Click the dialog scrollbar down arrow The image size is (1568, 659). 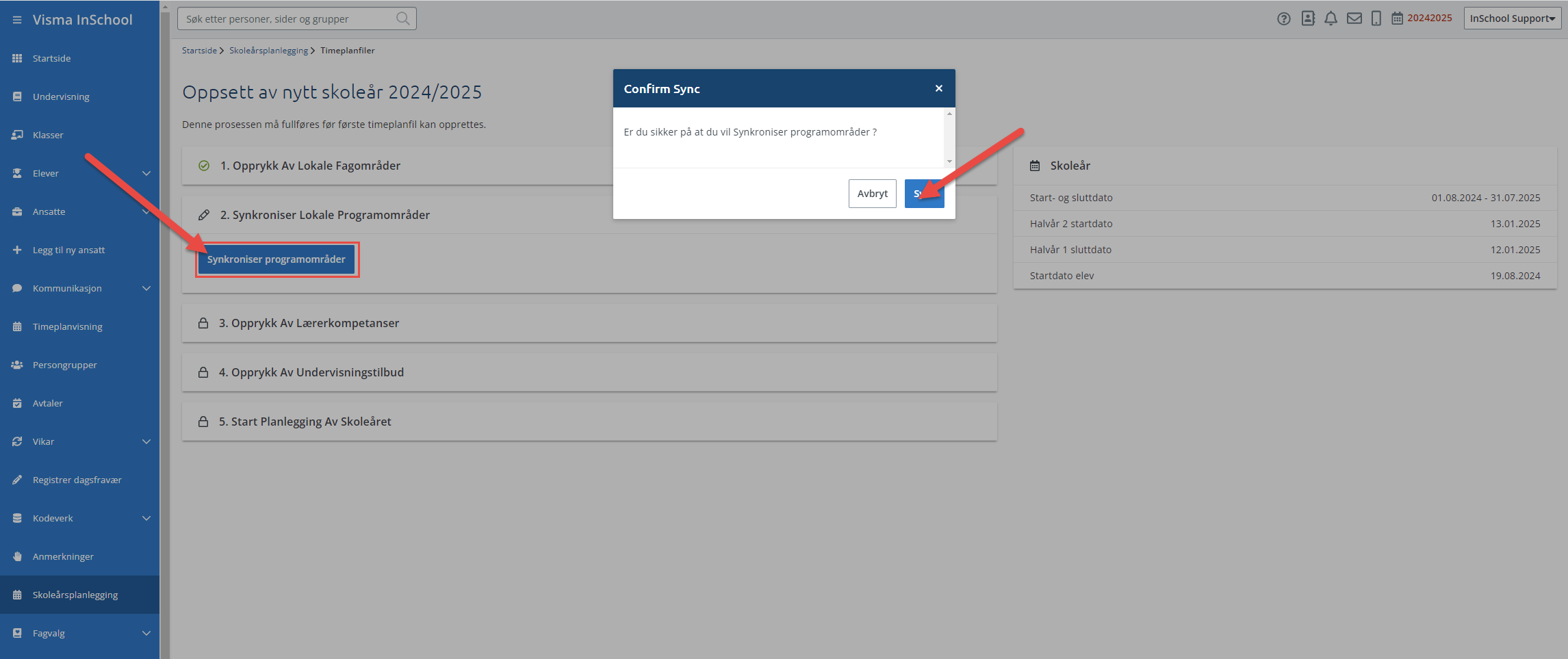click(x=949, y=161)
